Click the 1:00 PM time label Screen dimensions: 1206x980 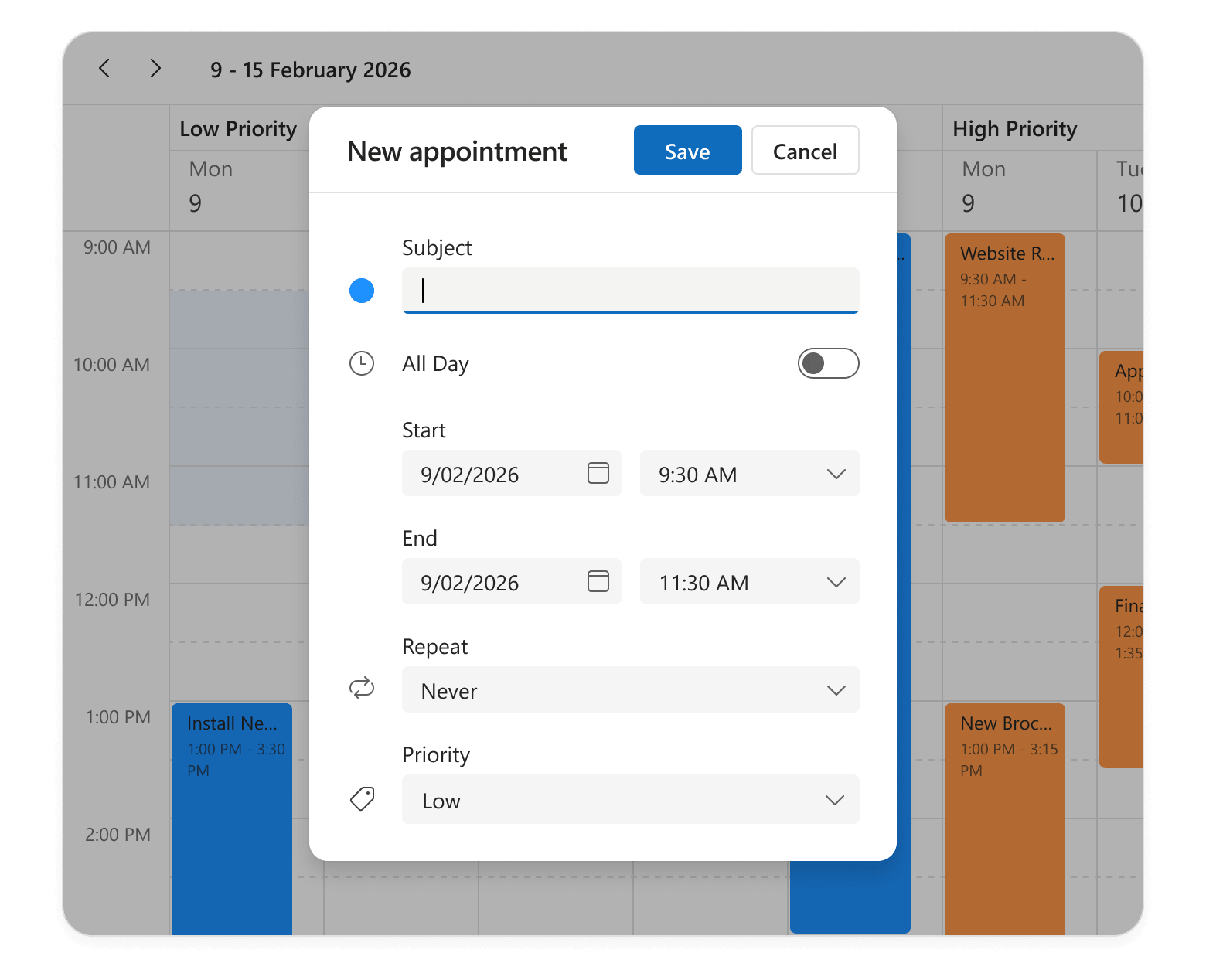[118, 717]
